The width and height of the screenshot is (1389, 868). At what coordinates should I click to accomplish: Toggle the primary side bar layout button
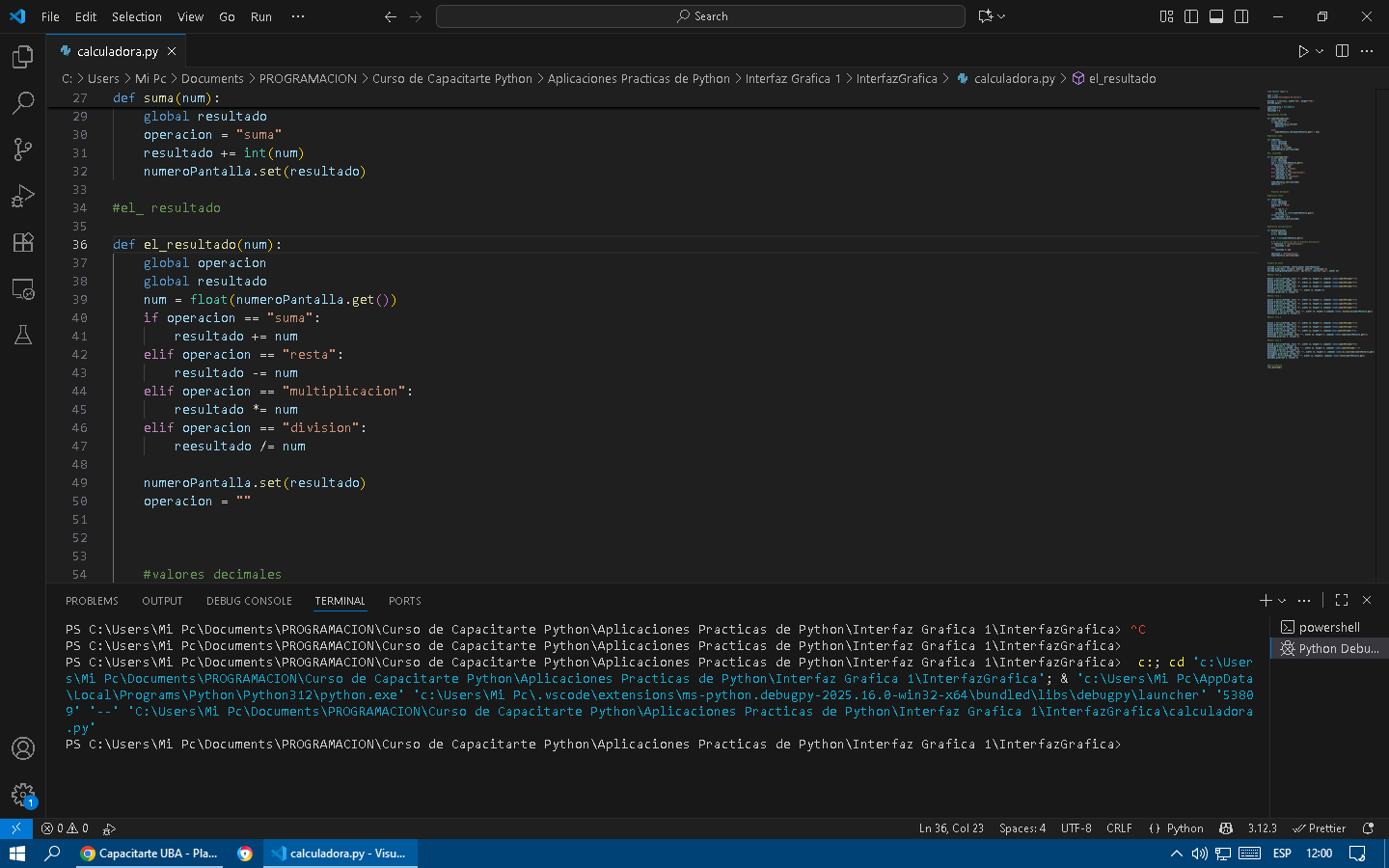[x=1191, y=16]
